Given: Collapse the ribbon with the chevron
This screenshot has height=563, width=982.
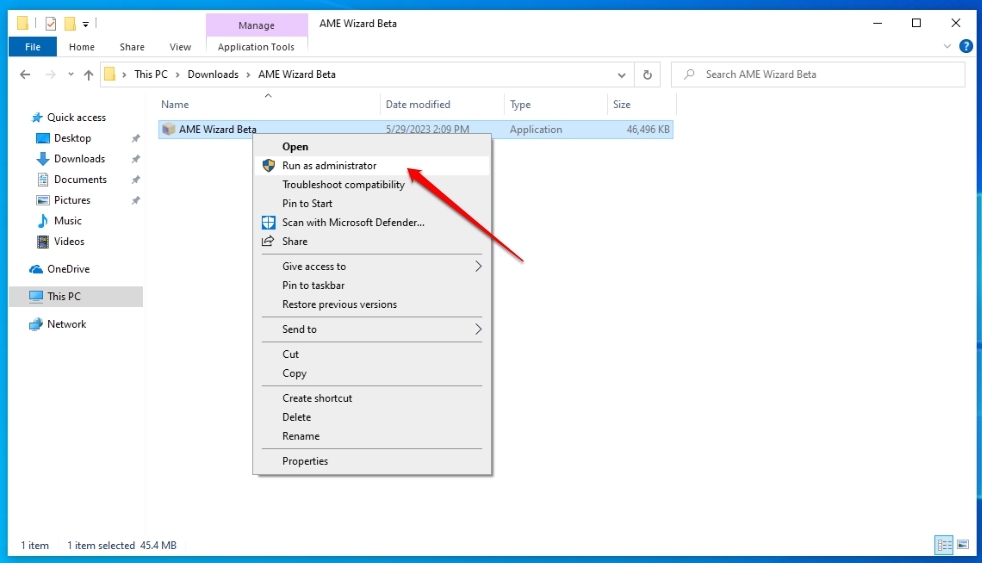Looking at the screenshot, I should [x=947, y=46].
